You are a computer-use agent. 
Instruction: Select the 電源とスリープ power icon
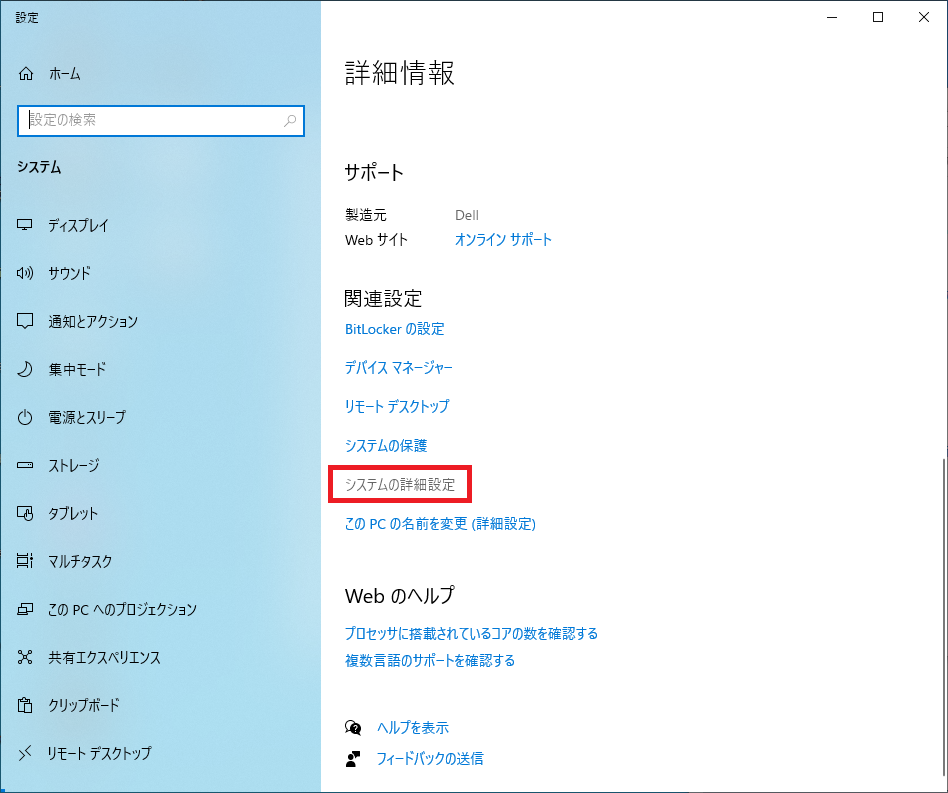click(x=26, y=417)
